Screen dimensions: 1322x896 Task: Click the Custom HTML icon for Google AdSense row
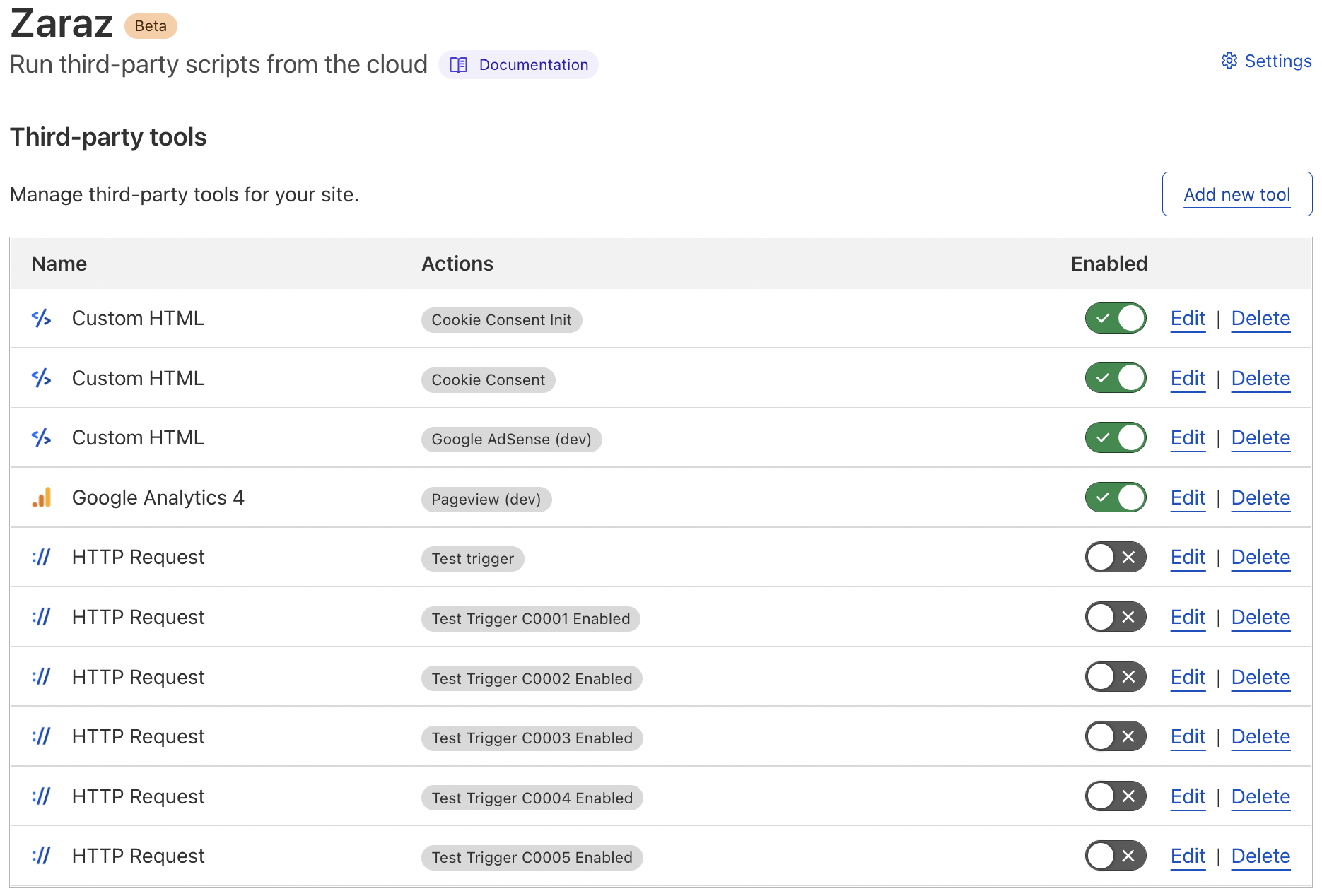(41, 437)
